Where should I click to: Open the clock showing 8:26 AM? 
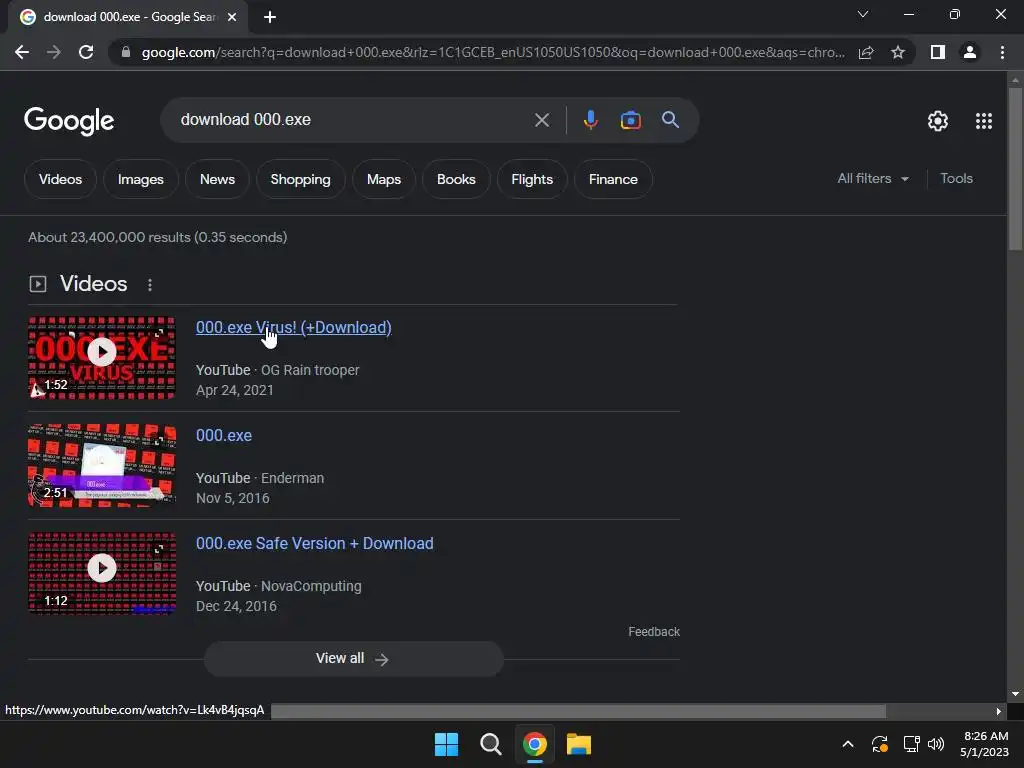pyautogui.click(x=985, y=744)
